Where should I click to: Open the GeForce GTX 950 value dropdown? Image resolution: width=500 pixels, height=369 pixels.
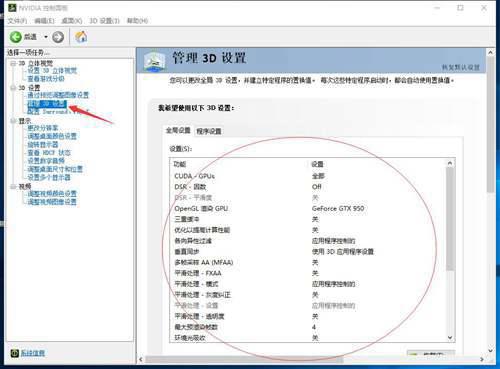pyautogui.click(x=338, y=208)
